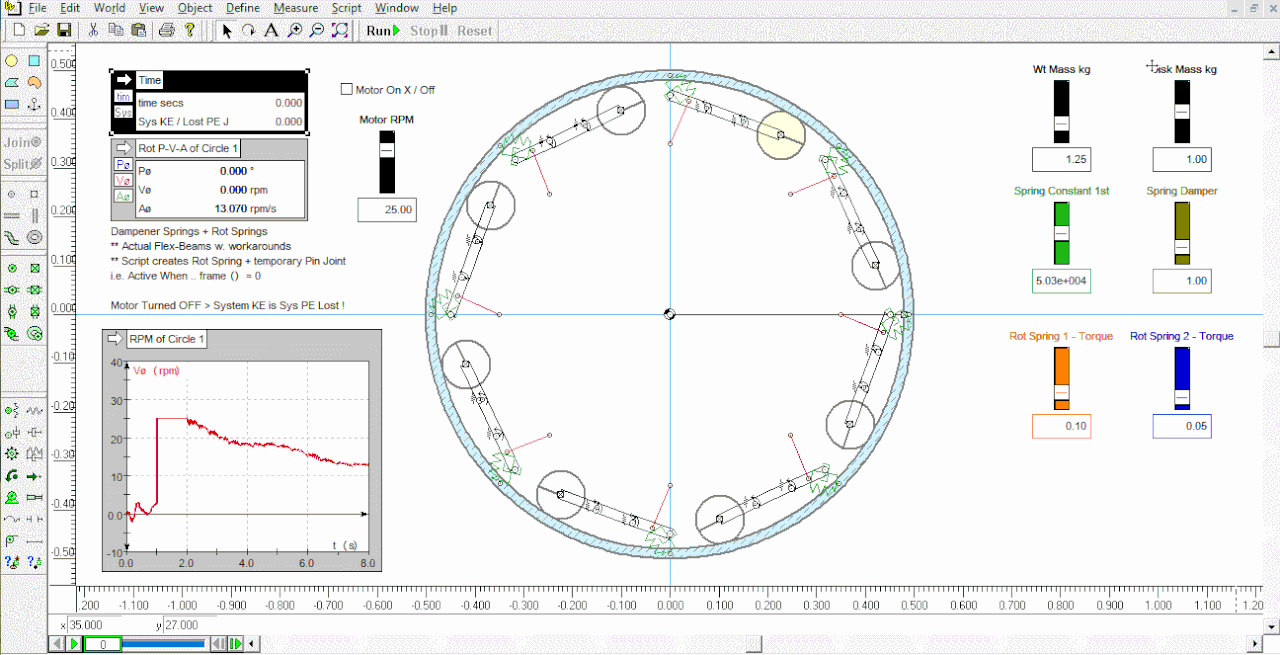The width and height of the screenshot is (1280, 655).
Task: Copy selection using the copy icon
Action: [x=117, y=31]
